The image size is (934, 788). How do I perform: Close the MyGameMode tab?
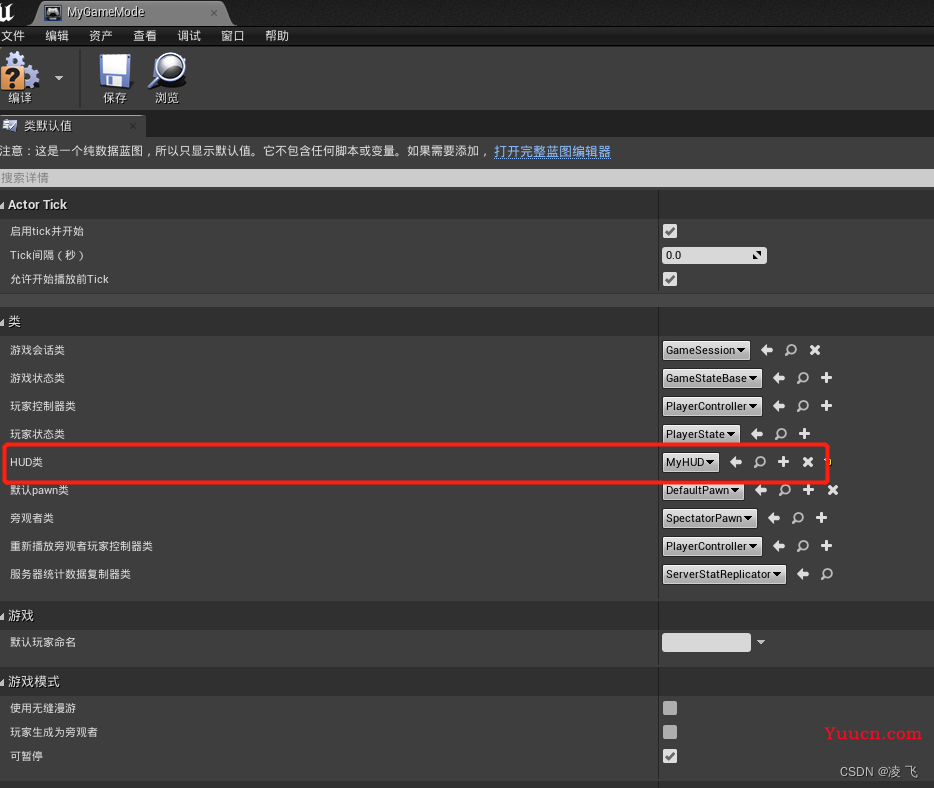pos(214,13)
